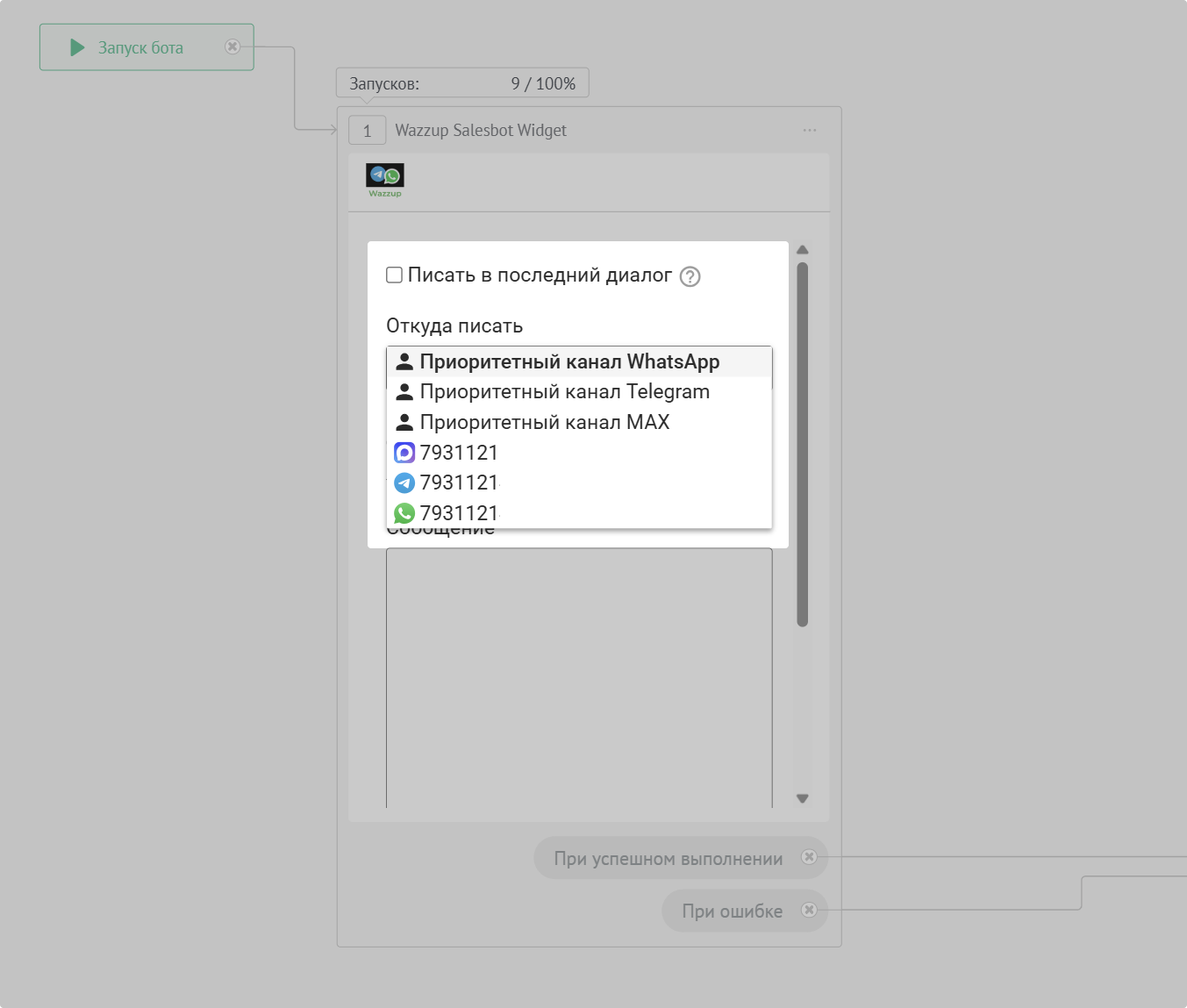Click the scrollbar up arrow in widget
1187x1008 pixels.
point(802,250)
